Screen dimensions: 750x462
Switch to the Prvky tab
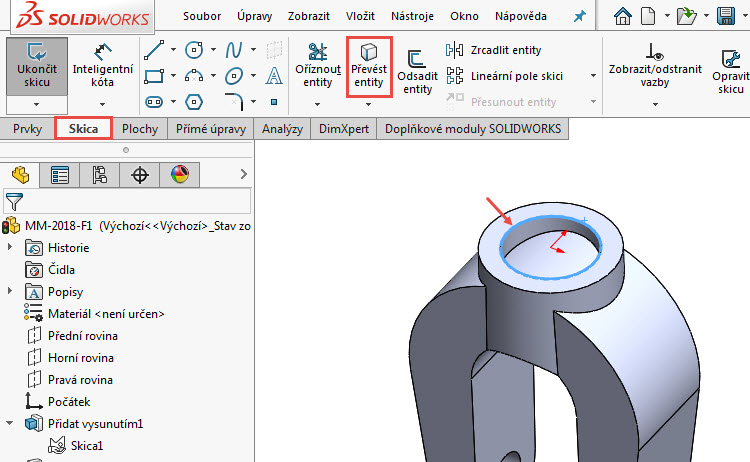point(27,129)
